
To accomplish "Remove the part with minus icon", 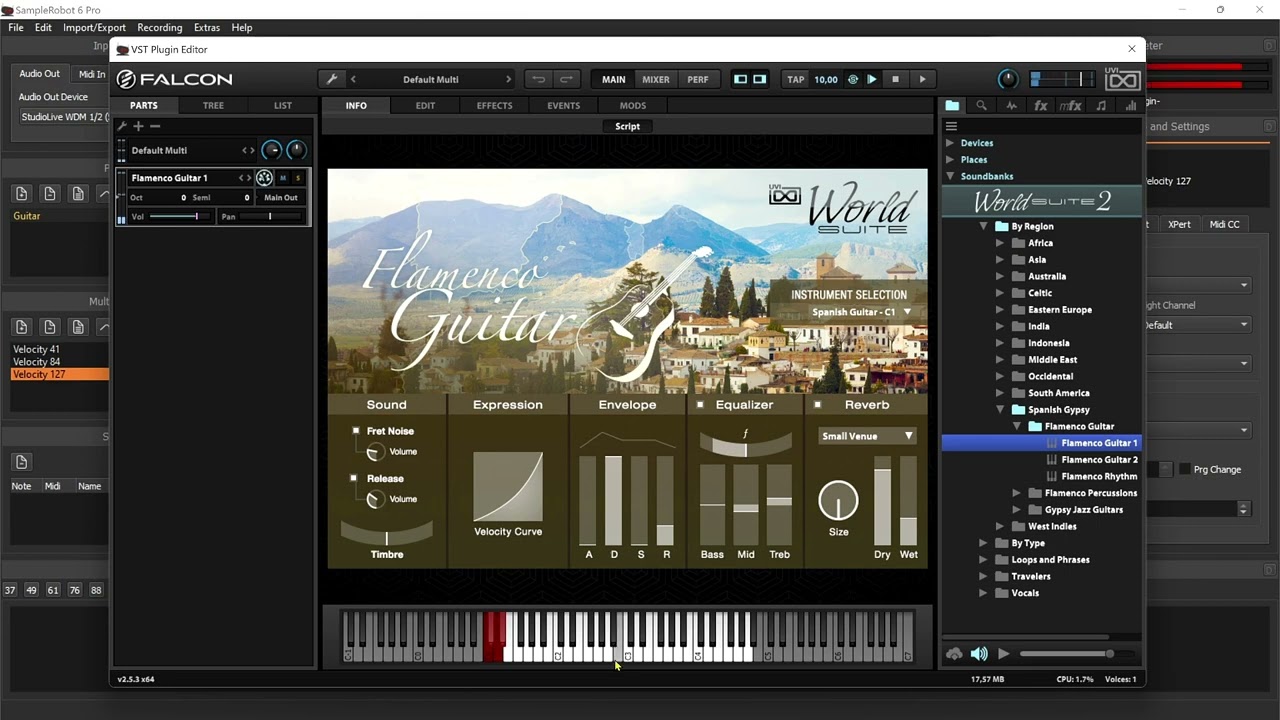I will click(x=155, y=126).
